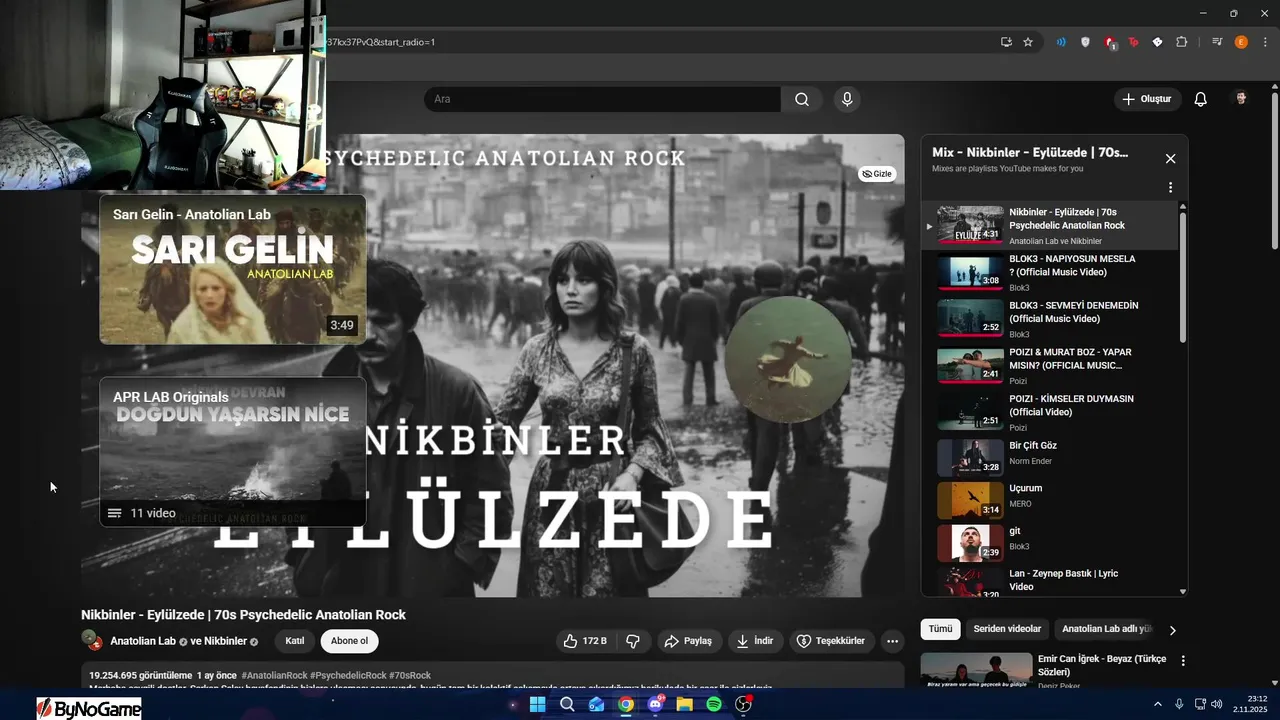Open the blue sound-wave extension
Screen dimensions: 1280x720
click(x=1061, y=42)
